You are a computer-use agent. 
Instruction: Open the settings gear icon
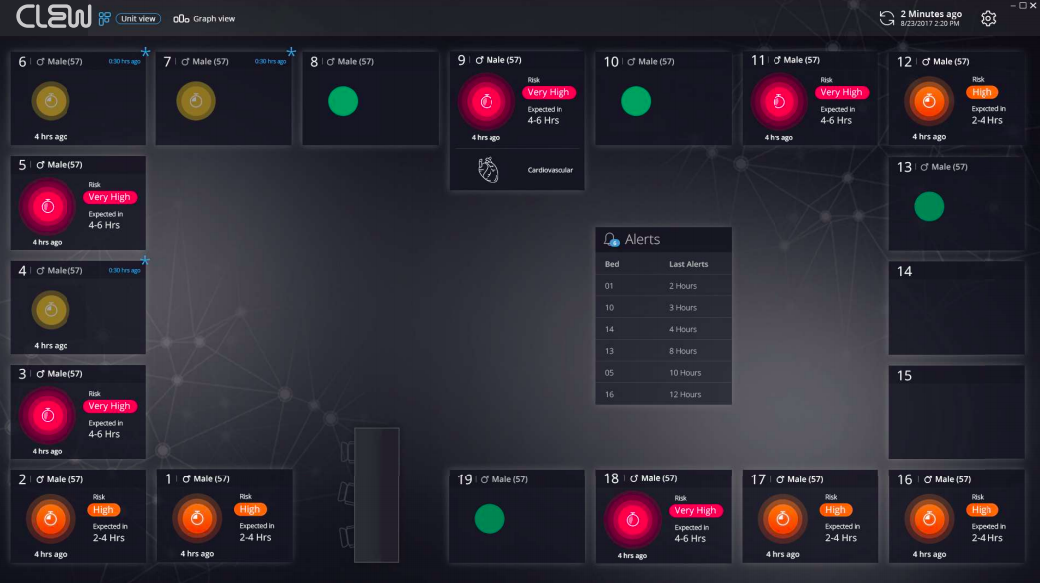click(x=988, y=19)
